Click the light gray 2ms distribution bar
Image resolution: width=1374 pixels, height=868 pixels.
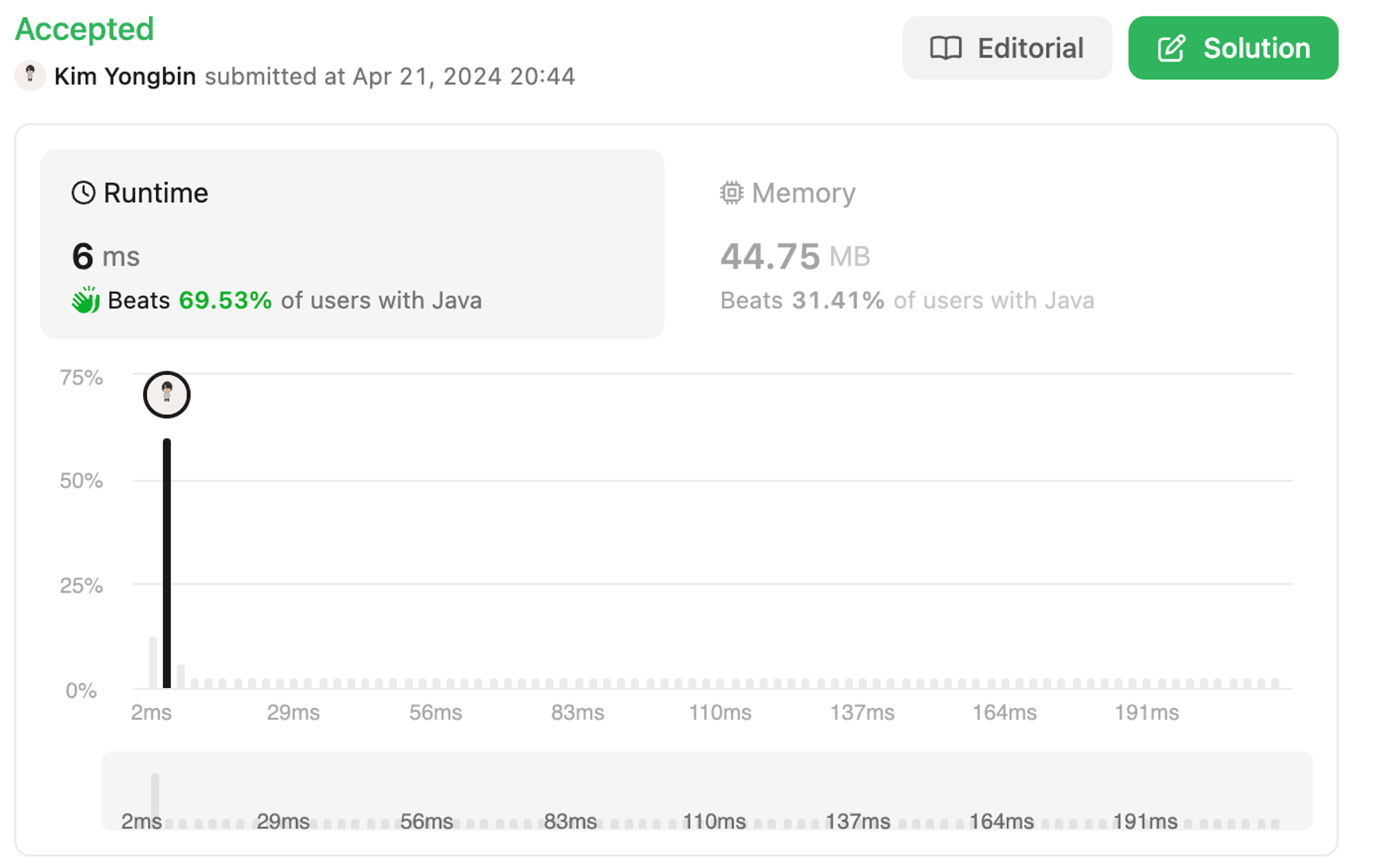coord(153,663)
